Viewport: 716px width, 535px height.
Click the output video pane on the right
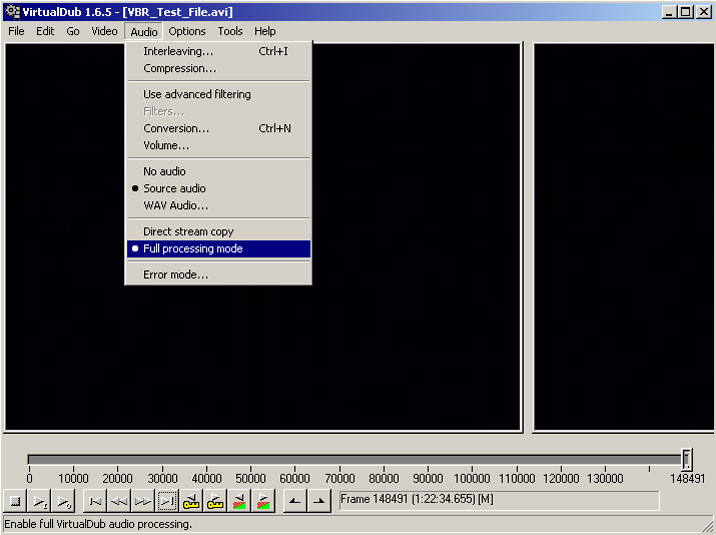click(x=623, y=237)
